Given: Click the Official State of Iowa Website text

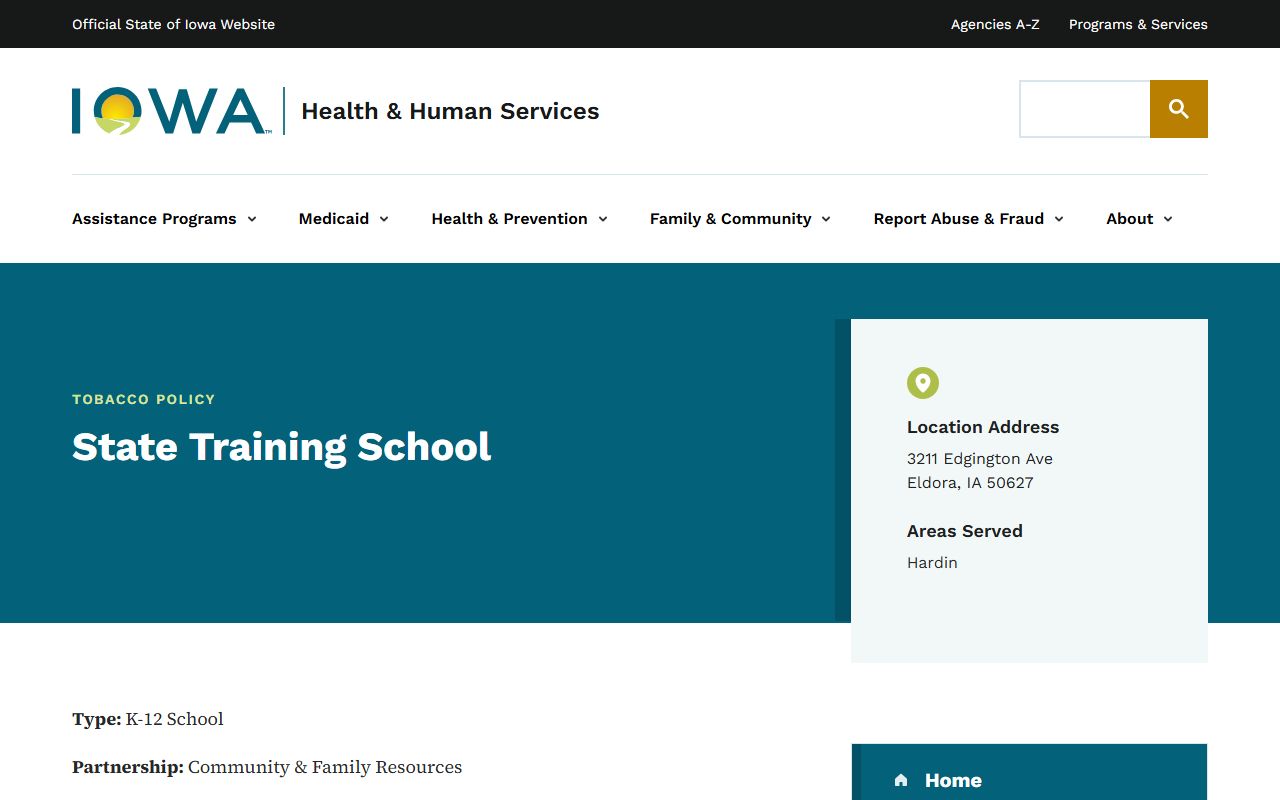Looking at the screenshot, I should tap(173, 24).
